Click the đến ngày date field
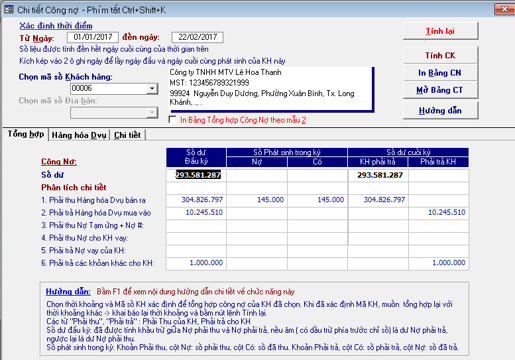 point(197,37)
